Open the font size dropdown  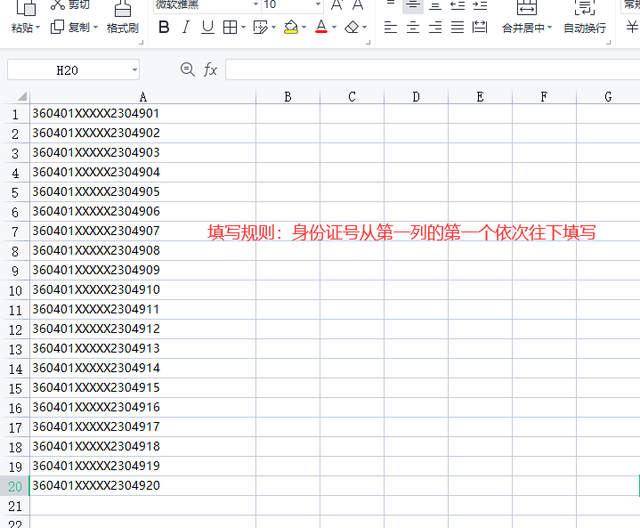318,5
